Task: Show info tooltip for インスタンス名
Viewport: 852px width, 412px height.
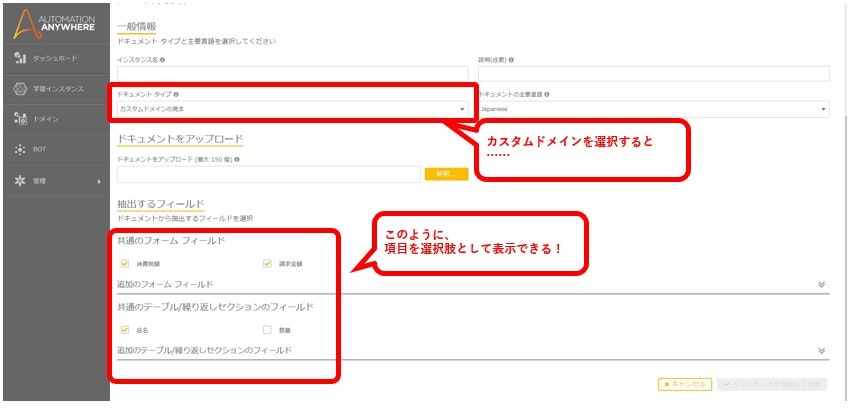Action: point(162,60)
